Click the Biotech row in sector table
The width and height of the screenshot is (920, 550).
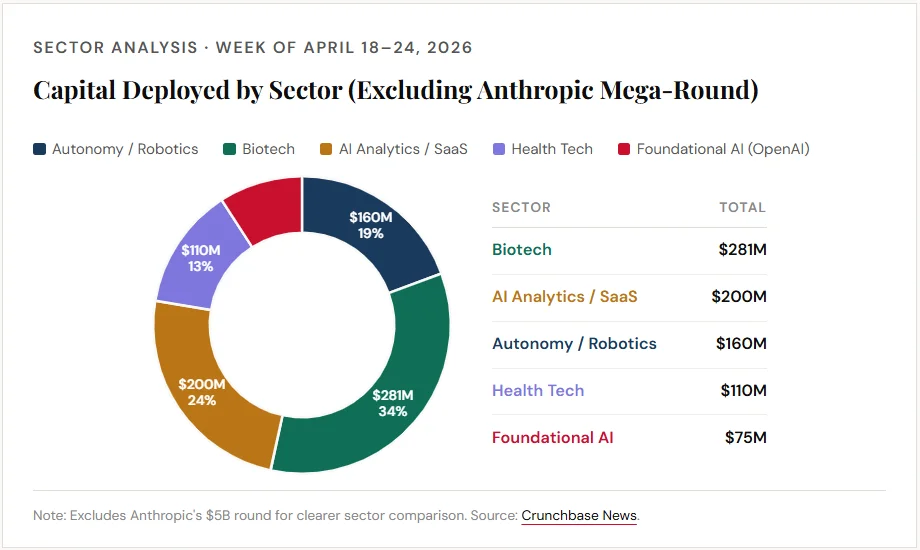(628, 250)
